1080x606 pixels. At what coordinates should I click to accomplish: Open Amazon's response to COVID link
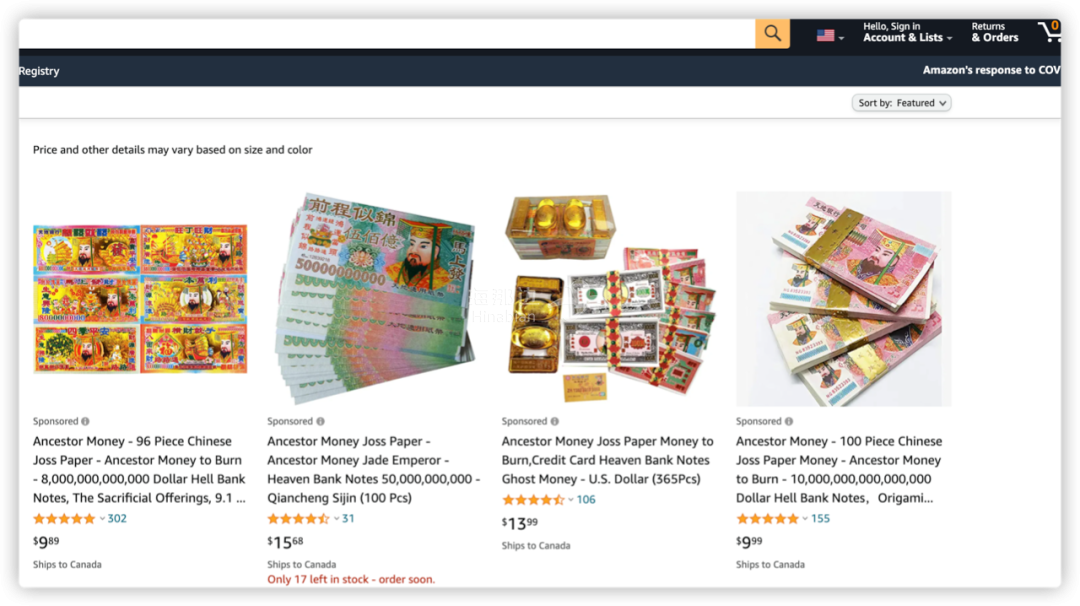point(991,70)
